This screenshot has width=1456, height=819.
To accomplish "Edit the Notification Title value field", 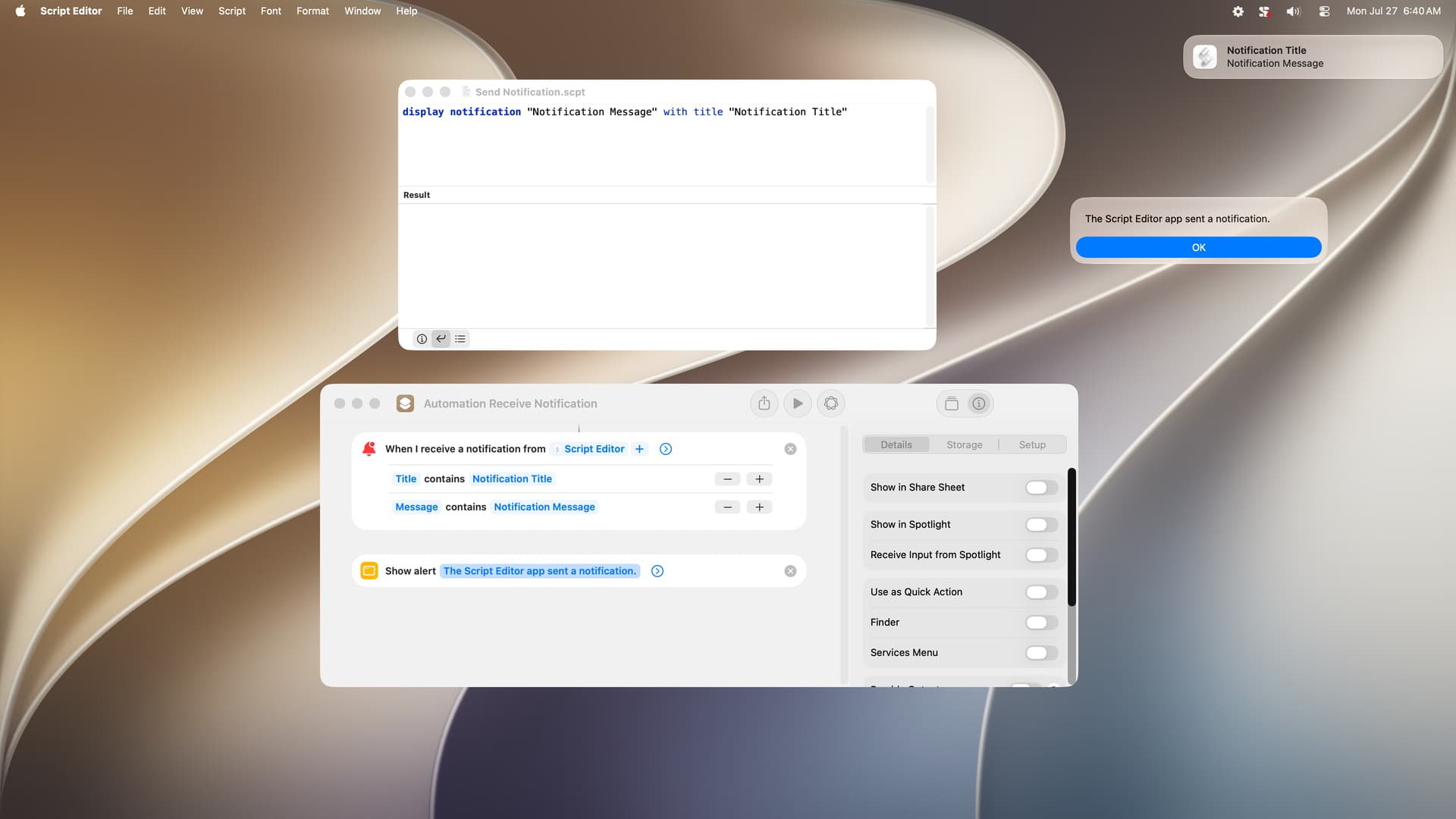I will (x=512, y=479).
